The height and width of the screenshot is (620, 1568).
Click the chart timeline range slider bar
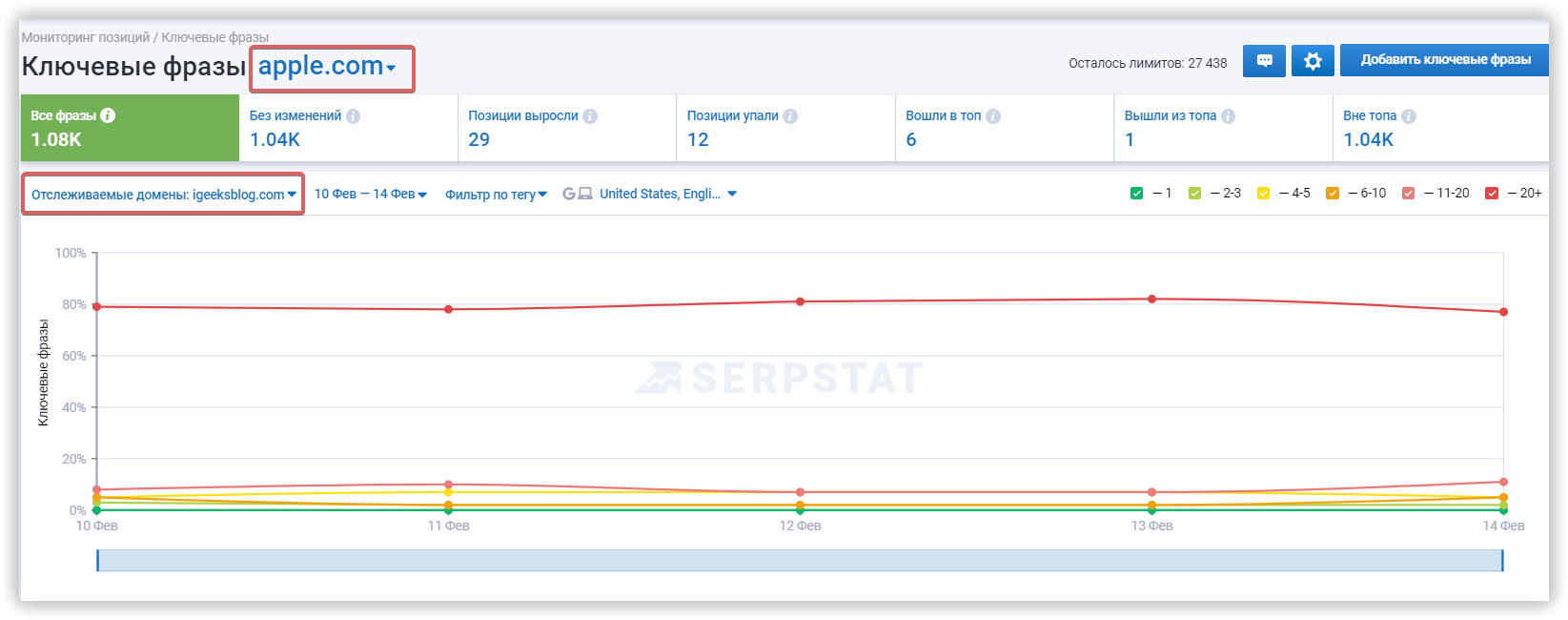800,561
